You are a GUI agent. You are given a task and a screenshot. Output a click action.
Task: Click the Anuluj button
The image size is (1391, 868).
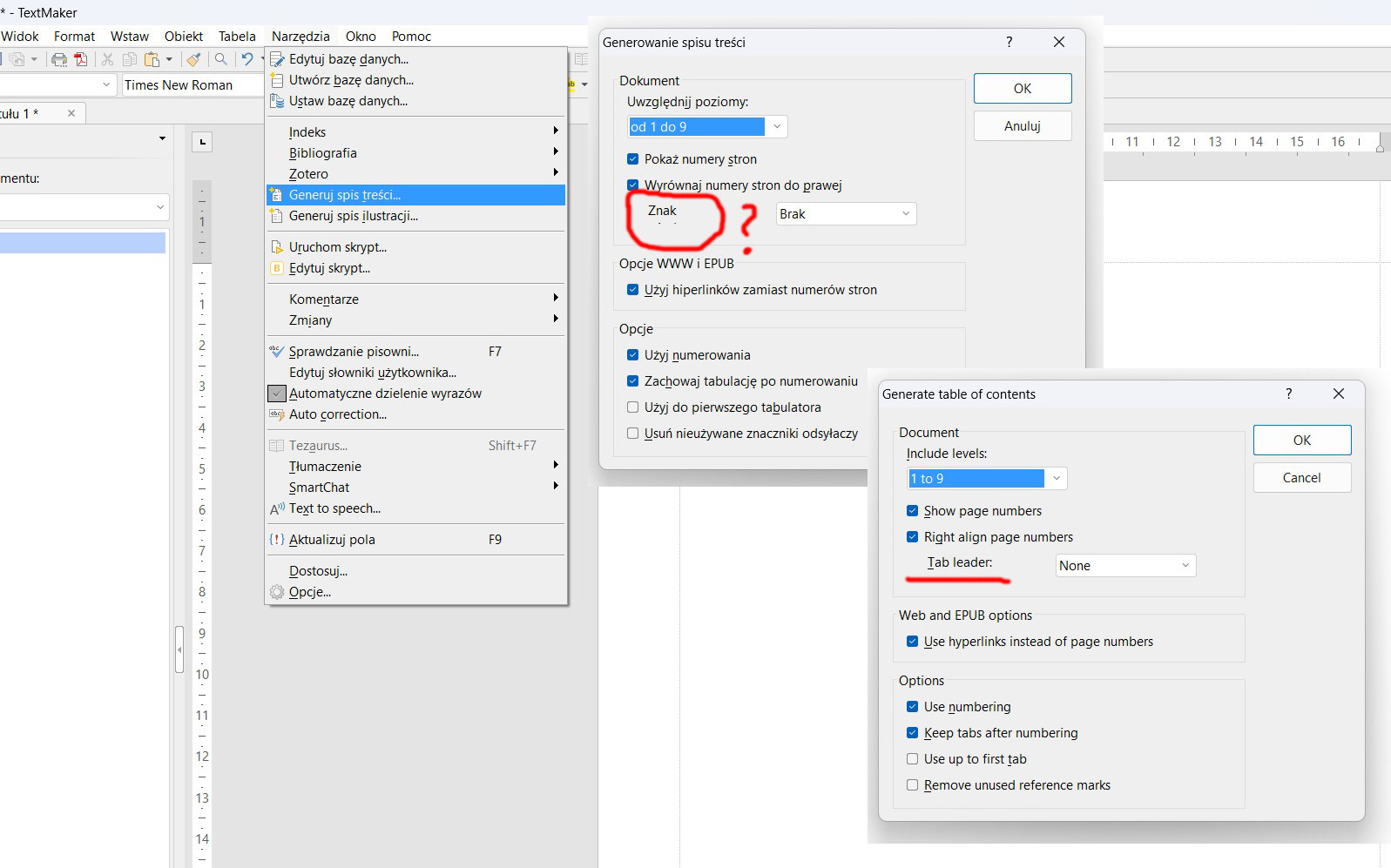pyautogui.click(x=1023, y=126)
